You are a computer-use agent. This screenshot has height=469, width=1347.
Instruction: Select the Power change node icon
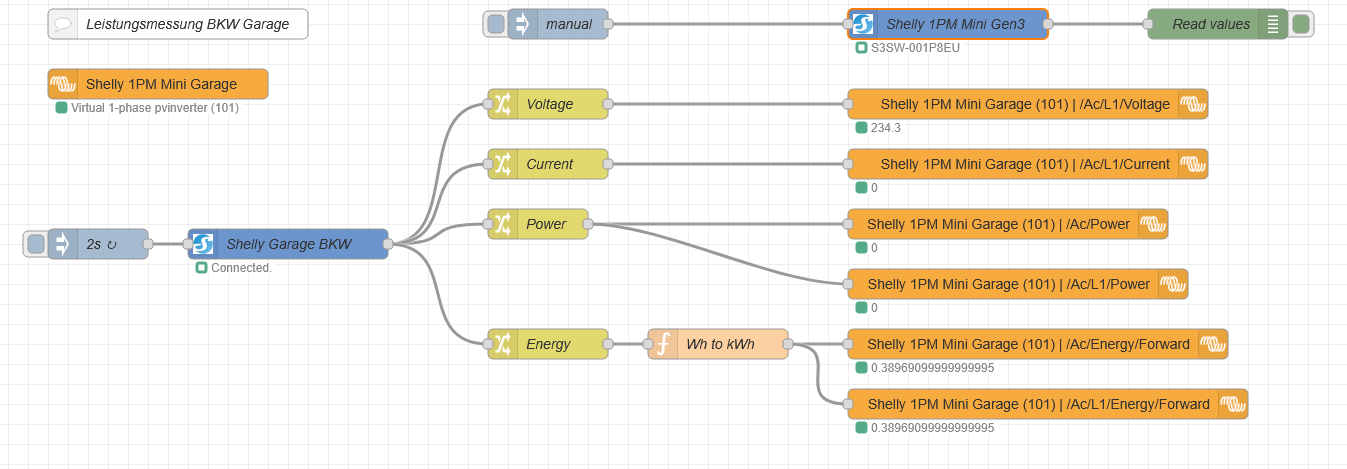tap(503, 224)
